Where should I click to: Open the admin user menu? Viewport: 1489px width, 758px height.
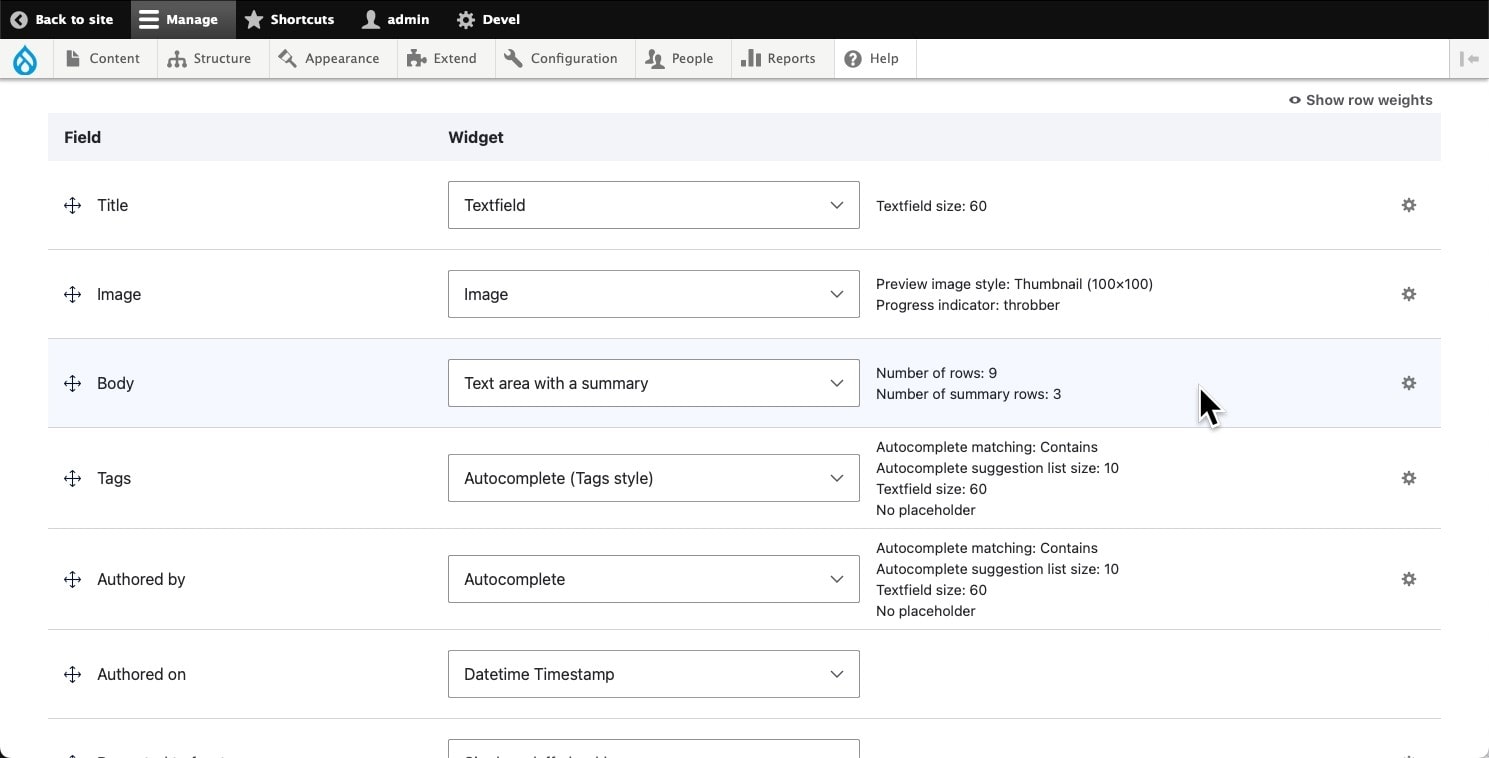coord(395,19)
